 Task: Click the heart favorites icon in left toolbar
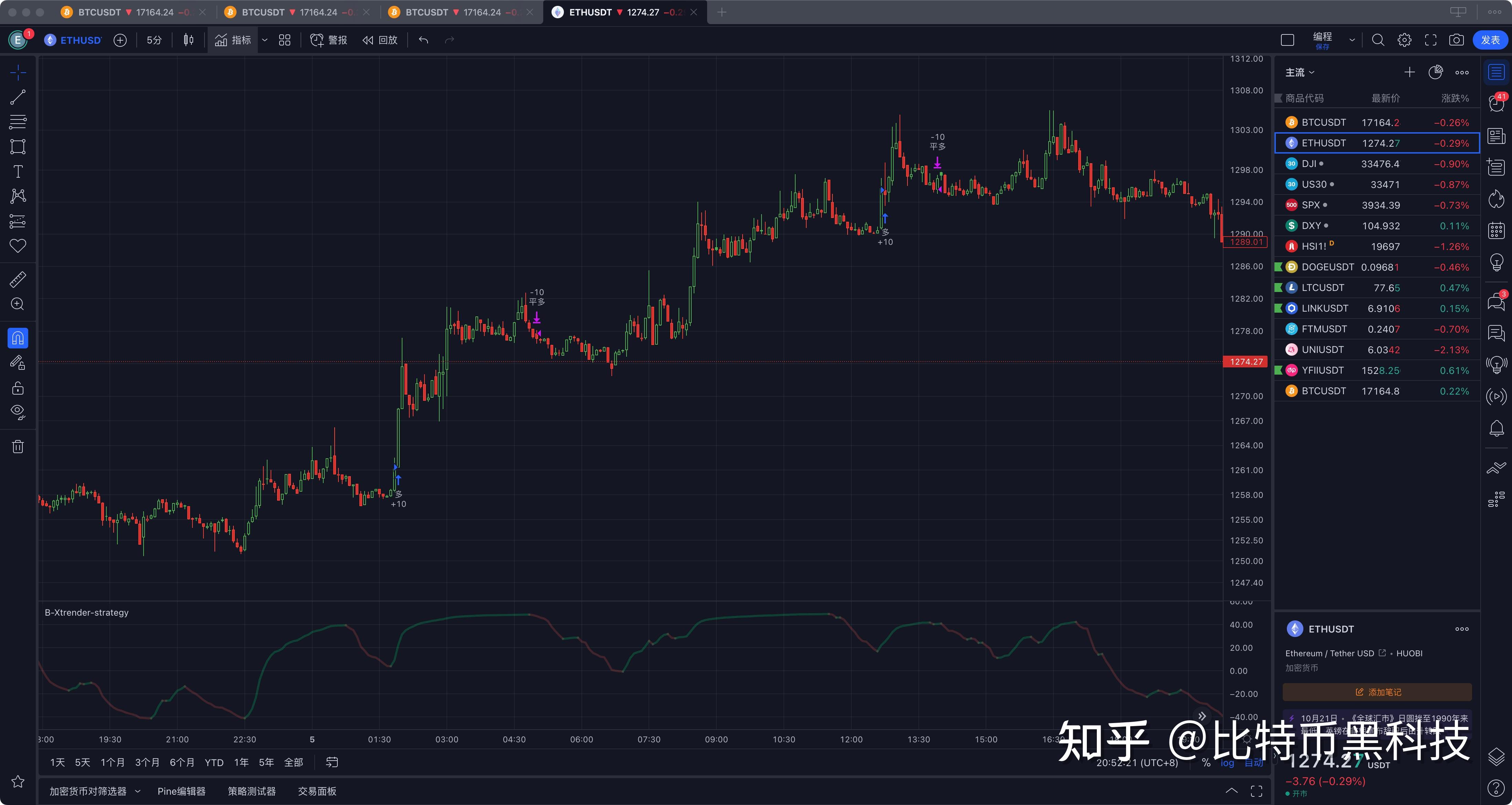(x=18, y=246)
